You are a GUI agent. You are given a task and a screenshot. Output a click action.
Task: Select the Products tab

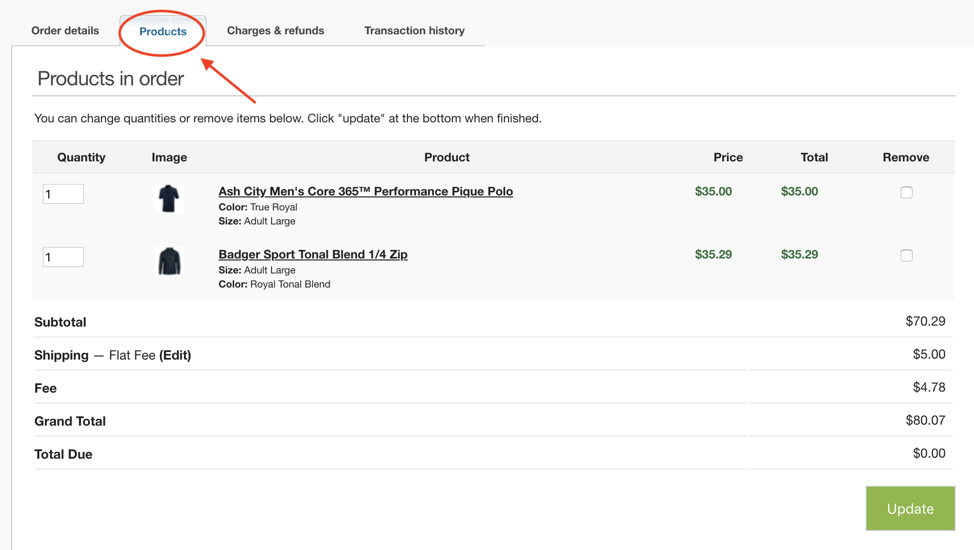click(163, 31)
